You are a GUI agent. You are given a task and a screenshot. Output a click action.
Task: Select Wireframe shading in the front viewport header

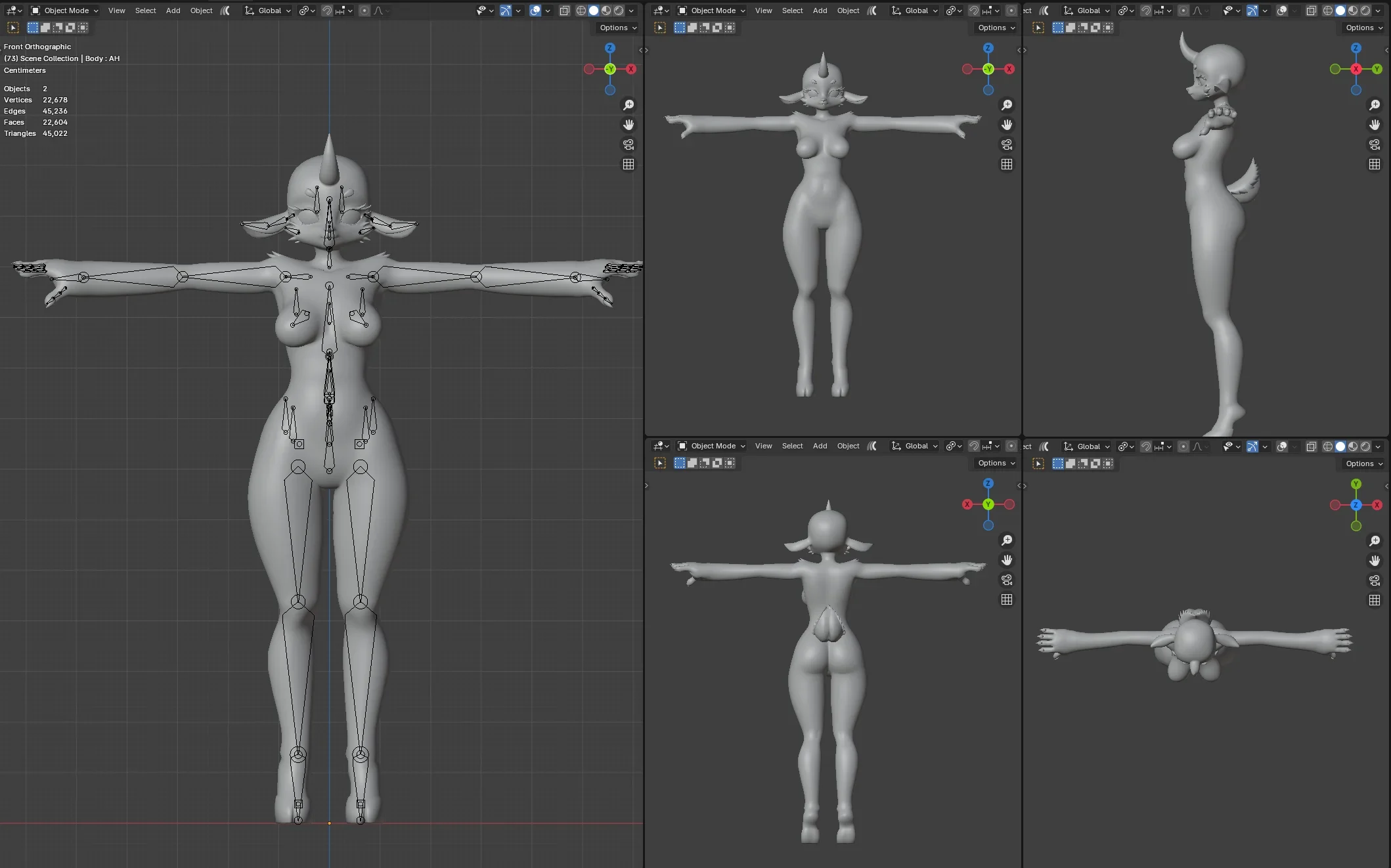581,11
